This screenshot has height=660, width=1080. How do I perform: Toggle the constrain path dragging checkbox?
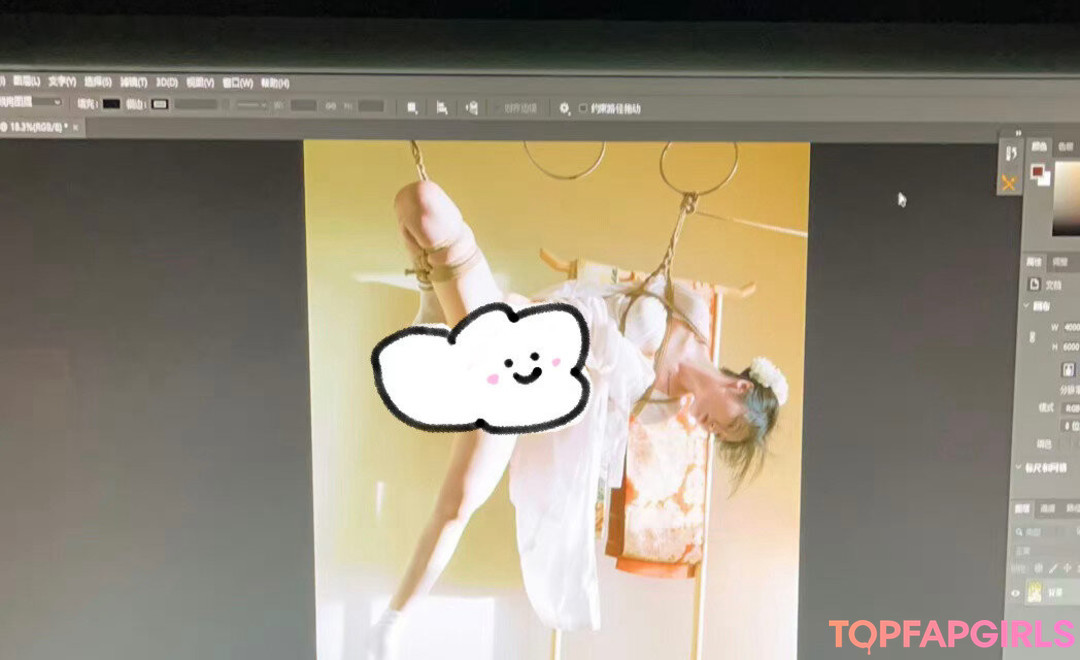(x=583, y=108)
